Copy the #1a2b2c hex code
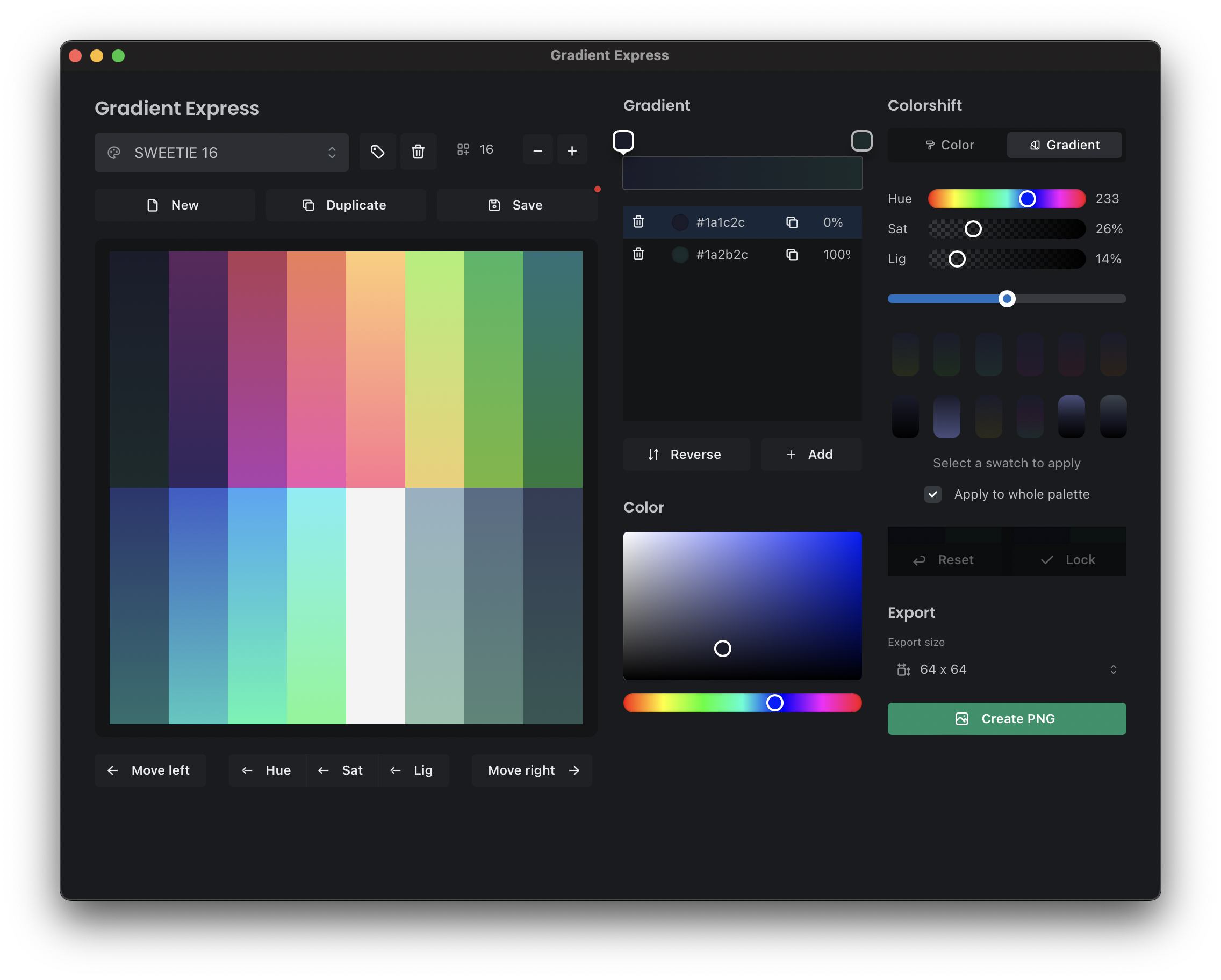The image size is (1221, 980). coord(792,254)
